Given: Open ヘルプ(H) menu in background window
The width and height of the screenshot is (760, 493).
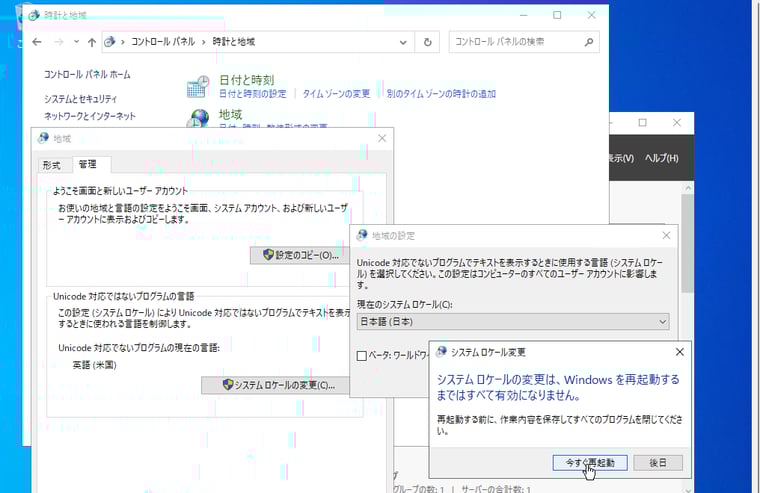Looking at the screenshot, I should 662,158.
